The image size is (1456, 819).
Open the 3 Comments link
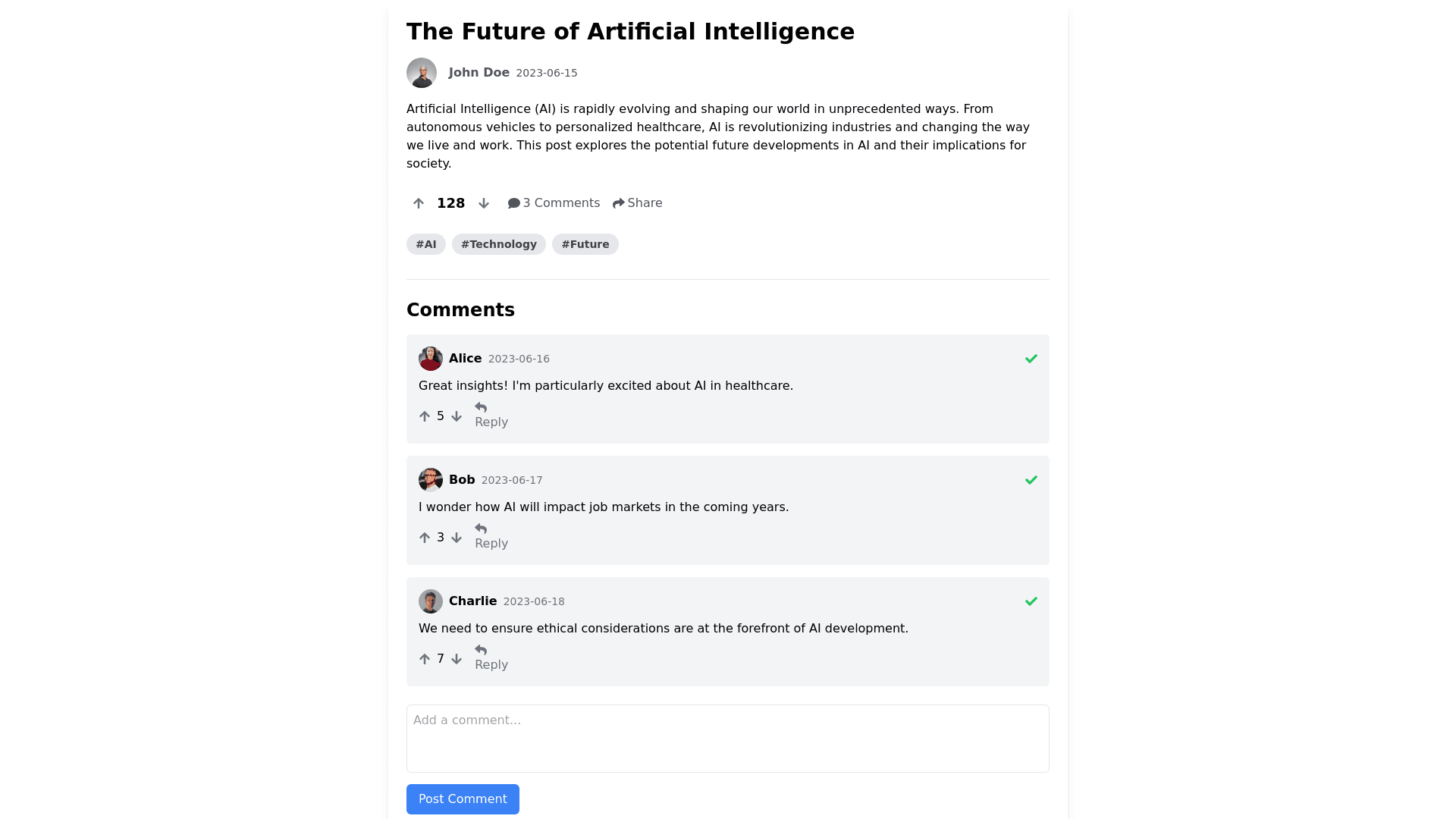(x=554, y=203)
